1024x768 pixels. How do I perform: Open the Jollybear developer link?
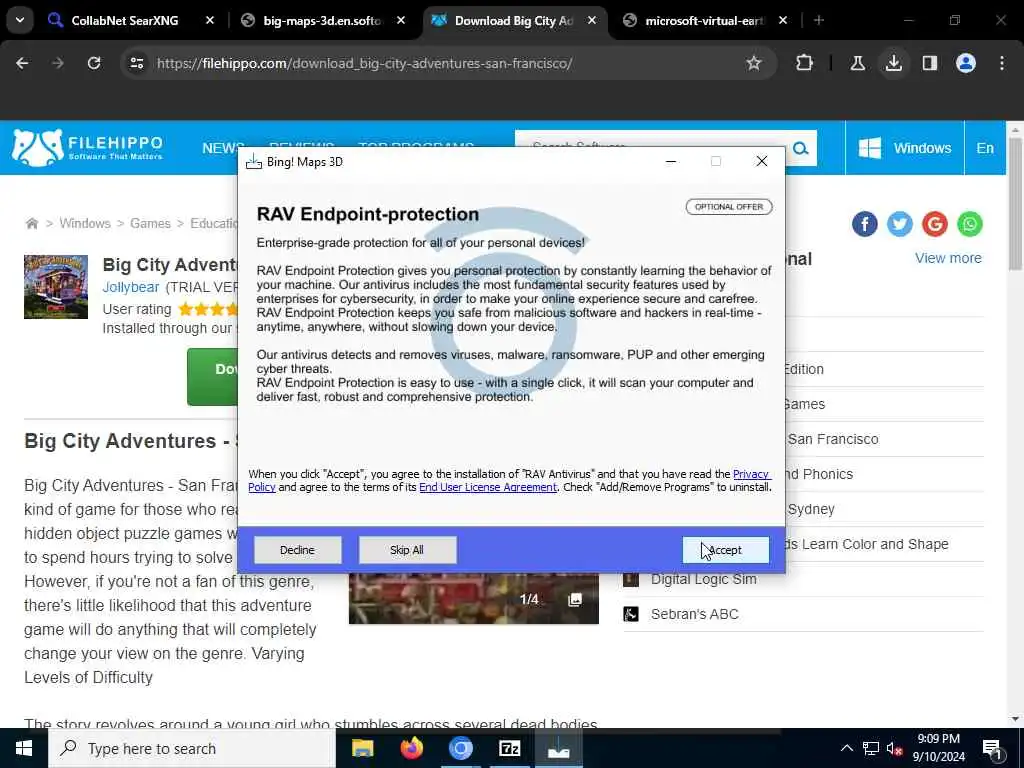131,287
